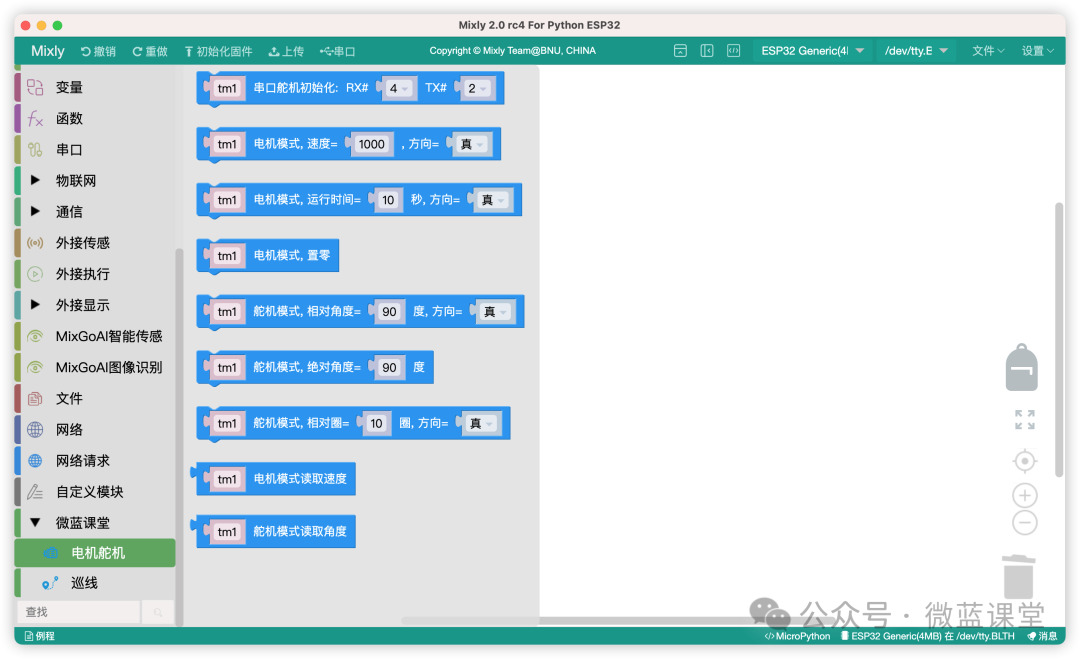1080x659 pixels.
Task: Open RX# pin dropdown showing 4
Action: pos(399,88)
